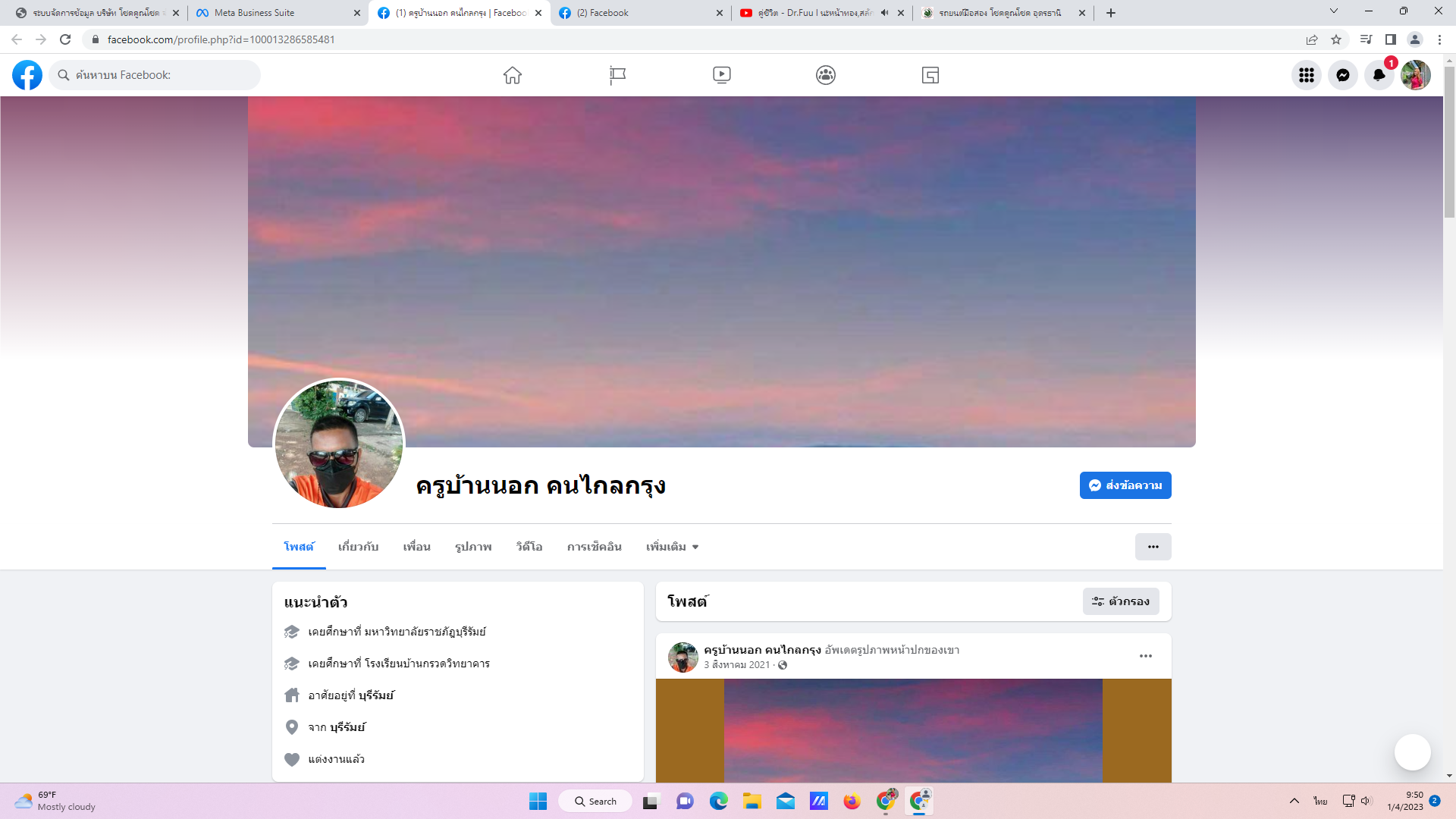The image size is (1456, 819).
Task: Open the Pages flag icon
Action: point(617,75)
